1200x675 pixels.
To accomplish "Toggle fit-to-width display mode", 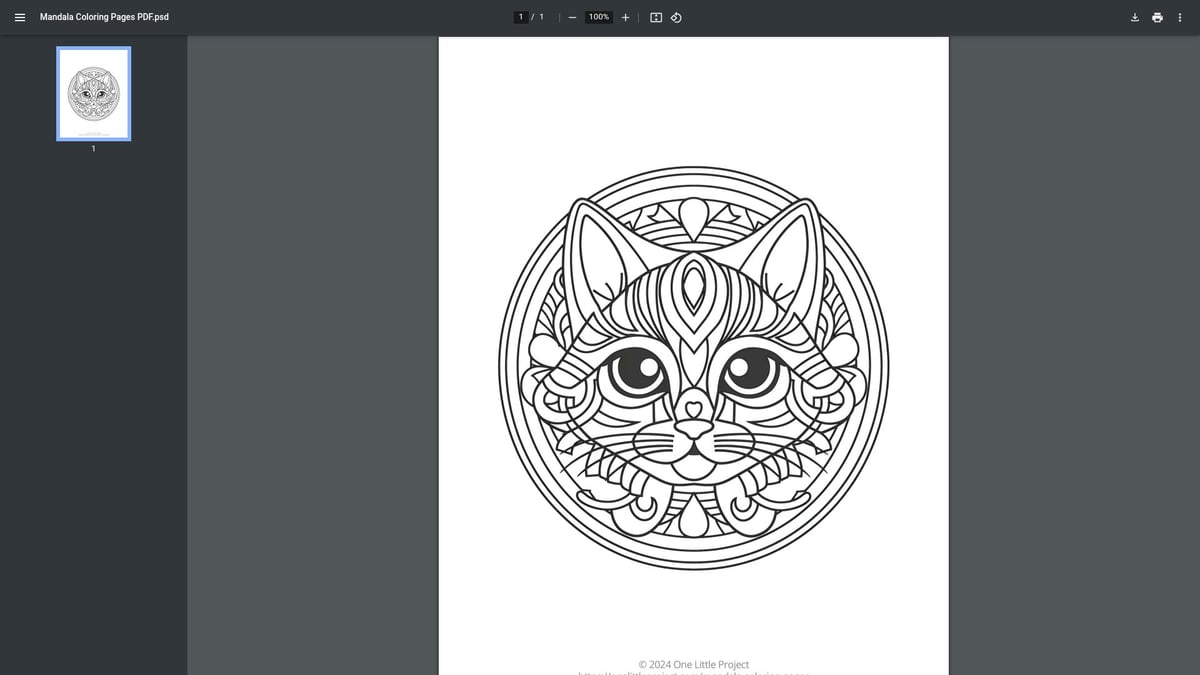I will [x=655, y=17].
